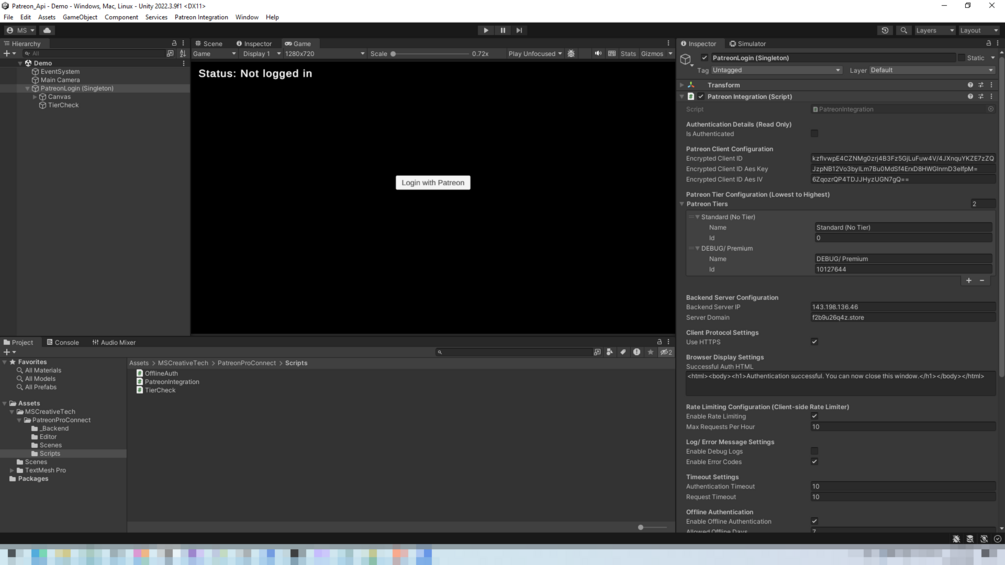The image size is (1005, 565).
Task: Switch to the Scene tab
Action: click(209, 44)
